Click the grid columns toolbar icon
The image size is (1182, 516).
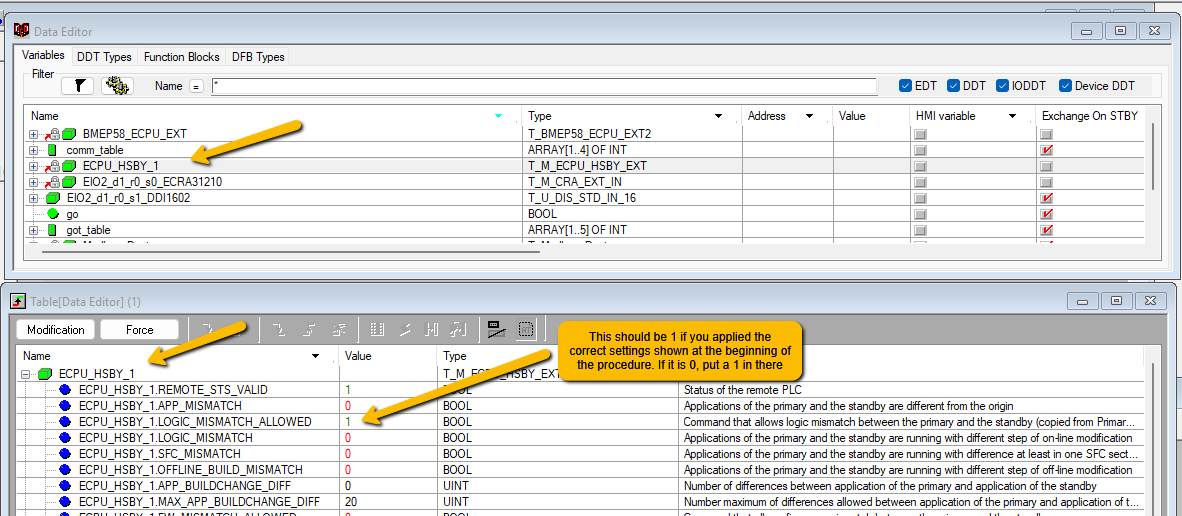[378, 329]
